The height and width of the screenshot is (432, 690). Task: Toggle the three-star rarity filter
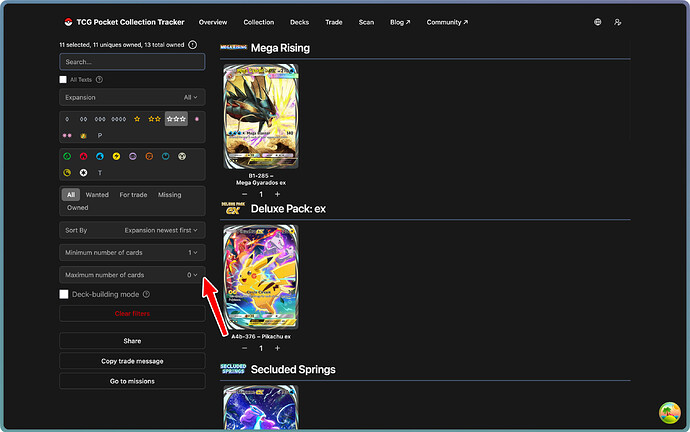click(176, 119)
